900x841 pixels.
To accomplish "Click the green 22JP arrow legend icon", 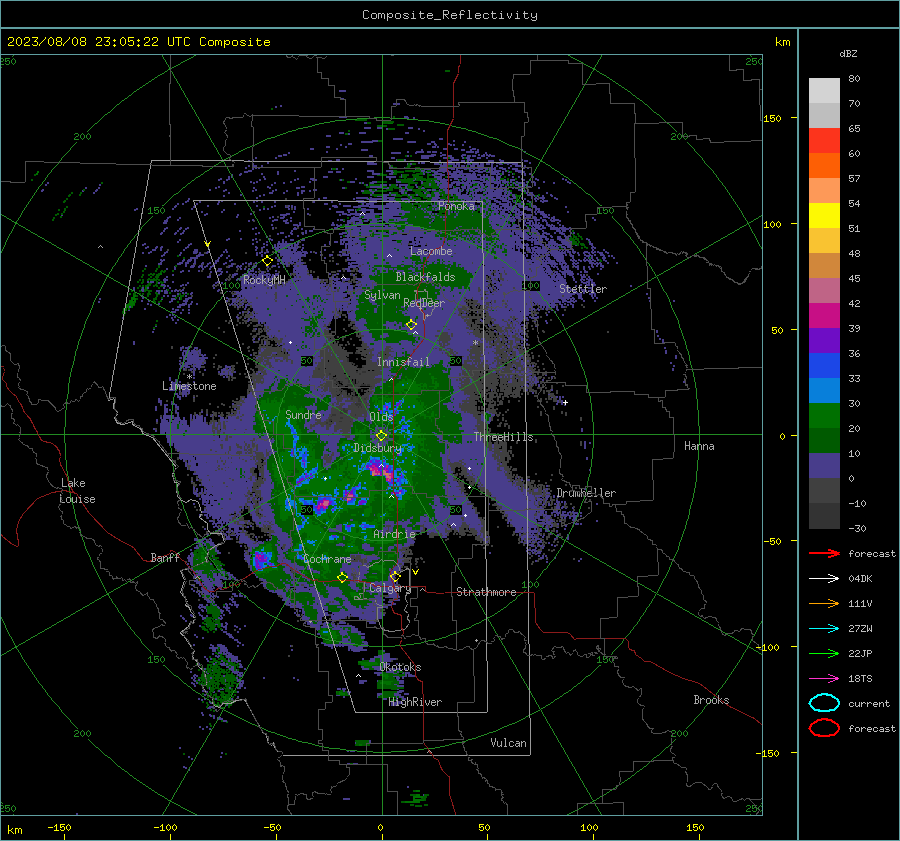I will pyautogui.click(x=824, y=653).
